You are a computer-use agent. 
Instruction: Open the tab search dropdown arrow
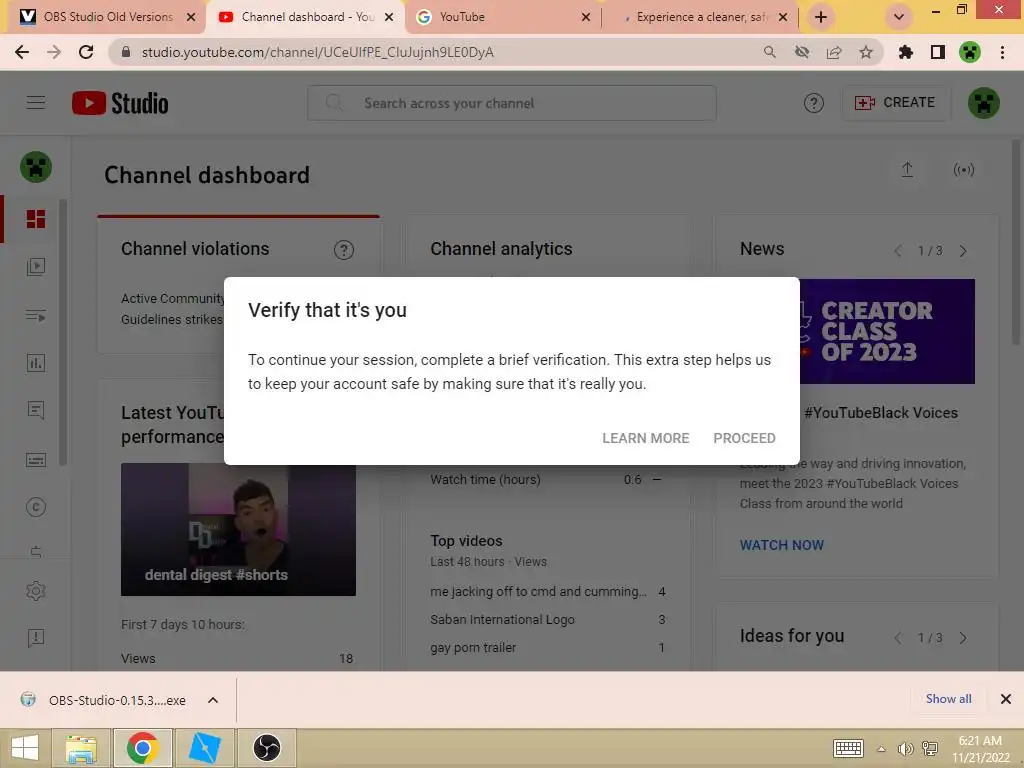tap(899, 17)
